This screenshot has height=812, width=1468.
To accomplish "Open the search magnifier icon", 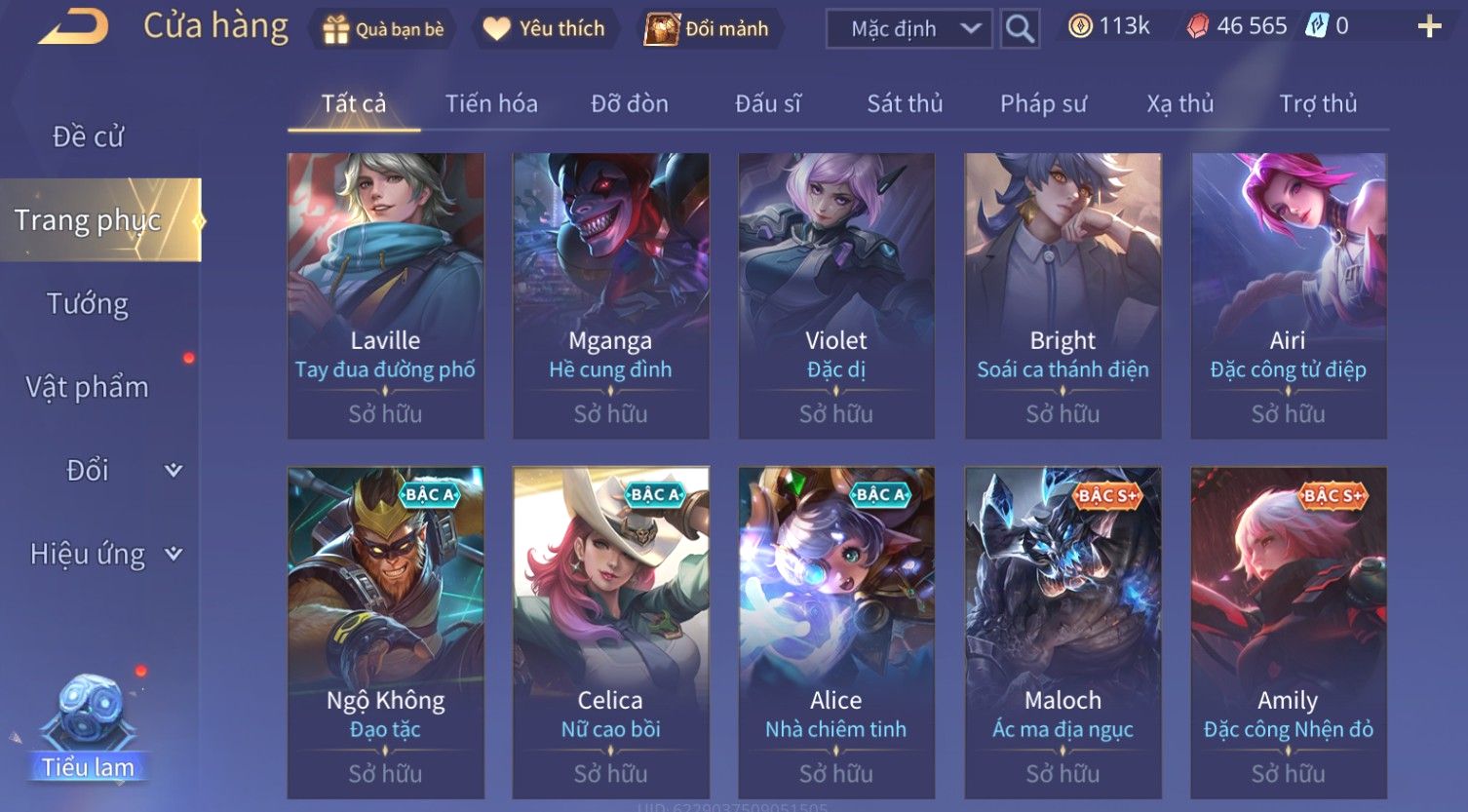I will click(1020, 29).
